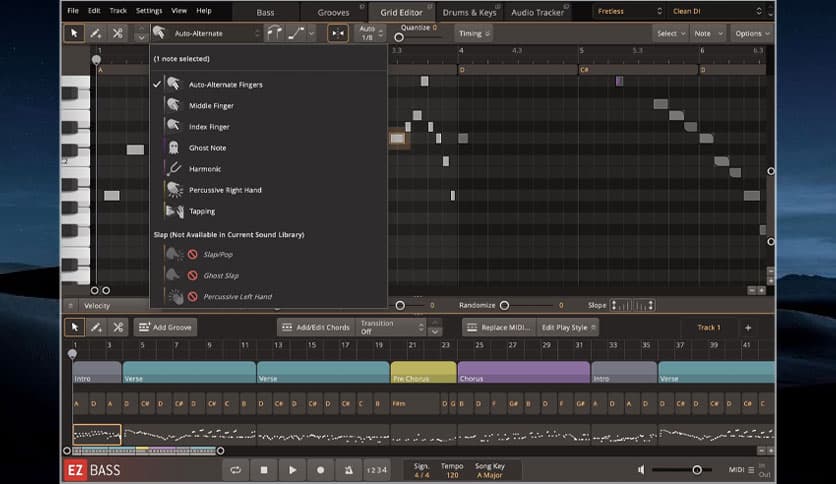836x484 pixels.
Task: Click the Replace MIDI button
Action: point(499,327)
